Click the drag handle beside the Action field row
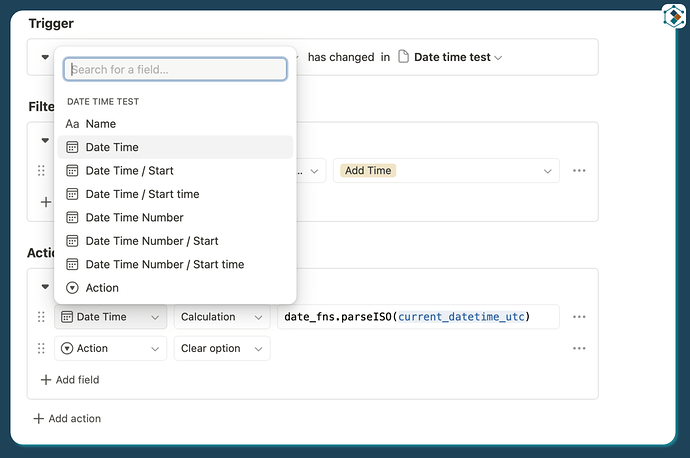690x458 pixels. (x=41, y=348)
